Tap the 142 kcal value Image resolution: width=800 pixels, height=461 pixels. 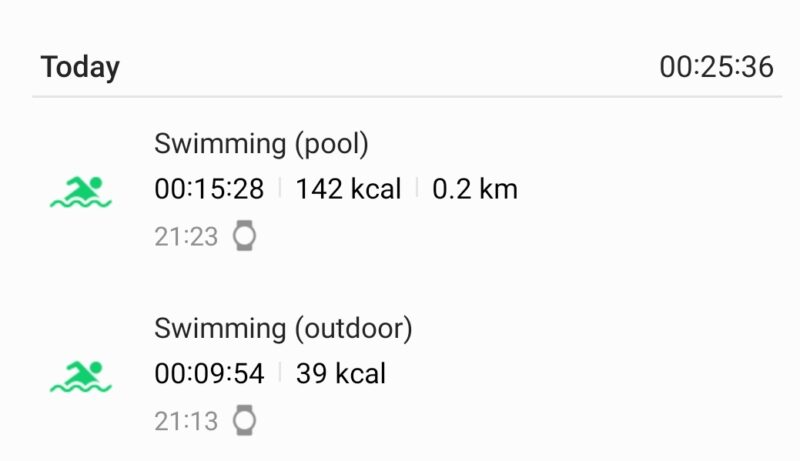click(x=348, y=189)
